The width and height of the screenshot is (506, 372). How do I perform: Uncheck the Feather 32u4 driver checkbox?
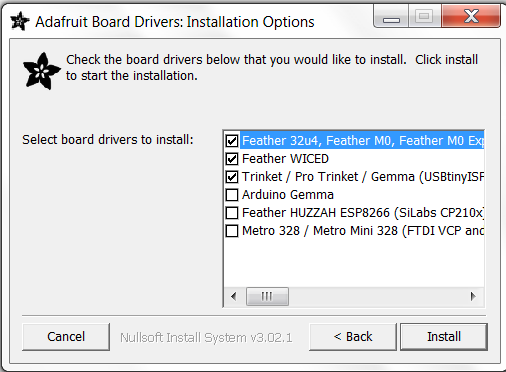pos(232,141)
